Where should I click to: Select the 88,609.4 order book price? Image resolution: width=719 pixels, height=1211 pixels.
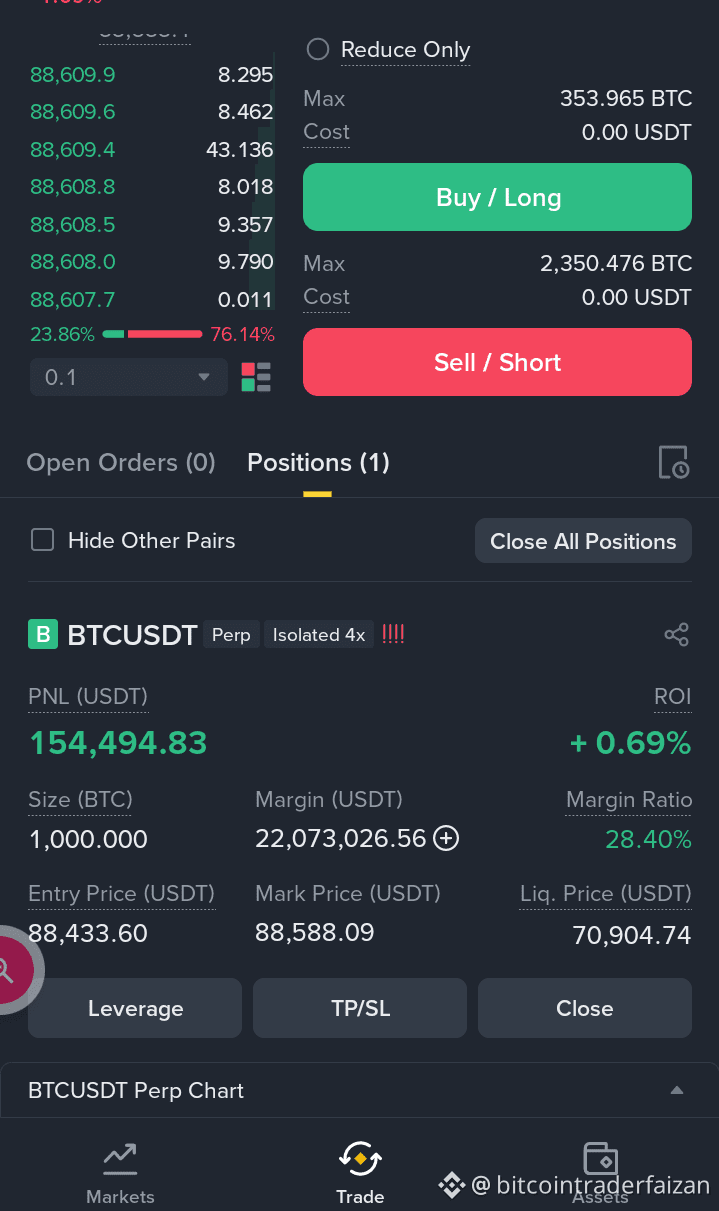pyautogui.click(x=73, y=149)
